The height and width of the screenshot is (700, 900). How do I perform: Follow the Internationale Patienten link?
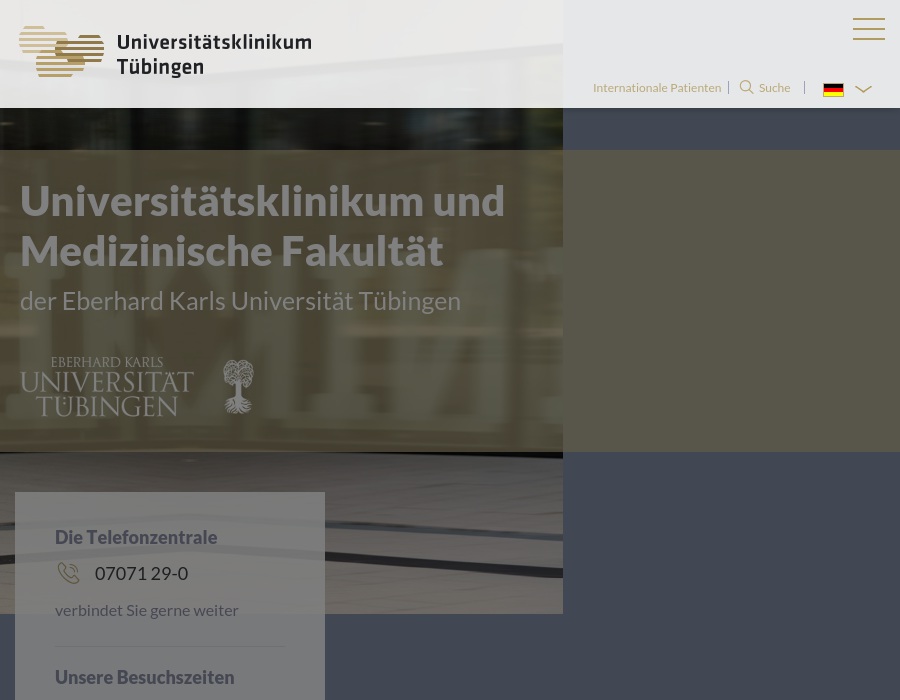click(x=657, y=87)
